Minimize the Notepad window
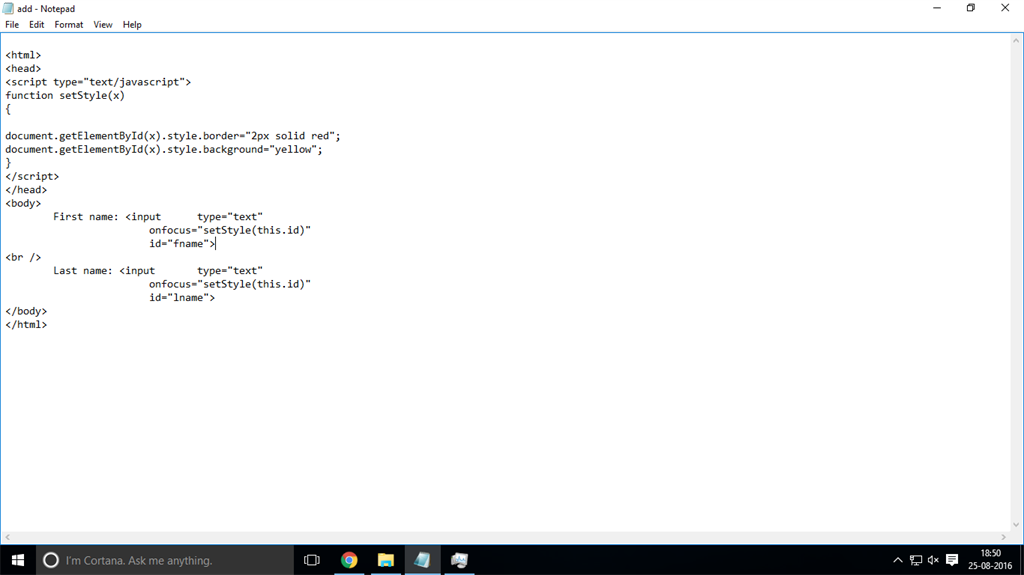The height and width of the screenshot is (575, 1024). pyautogui.click(x=936, y=8)
